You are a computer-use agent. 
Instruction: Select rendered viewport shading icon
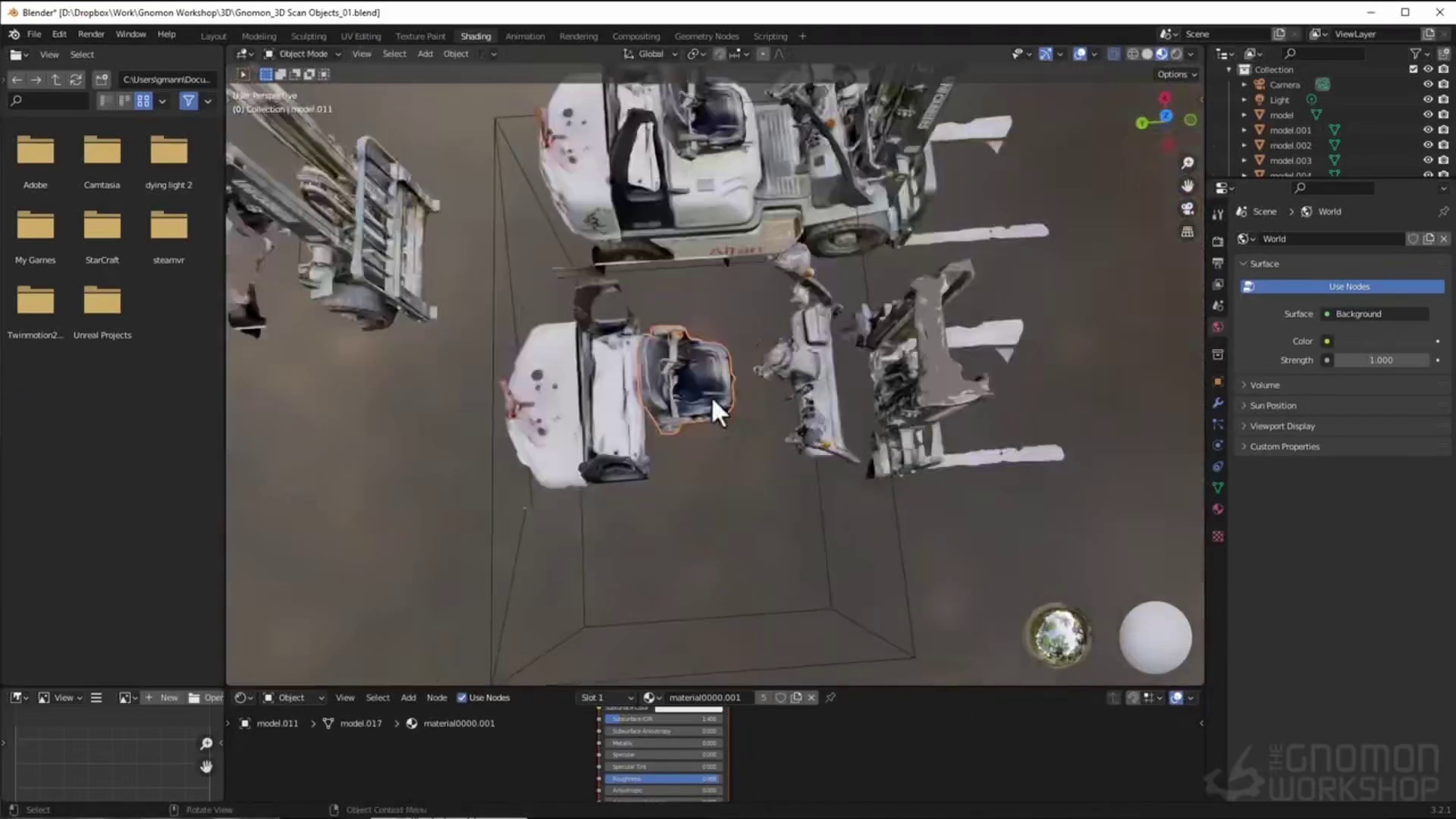point(1176,54)
